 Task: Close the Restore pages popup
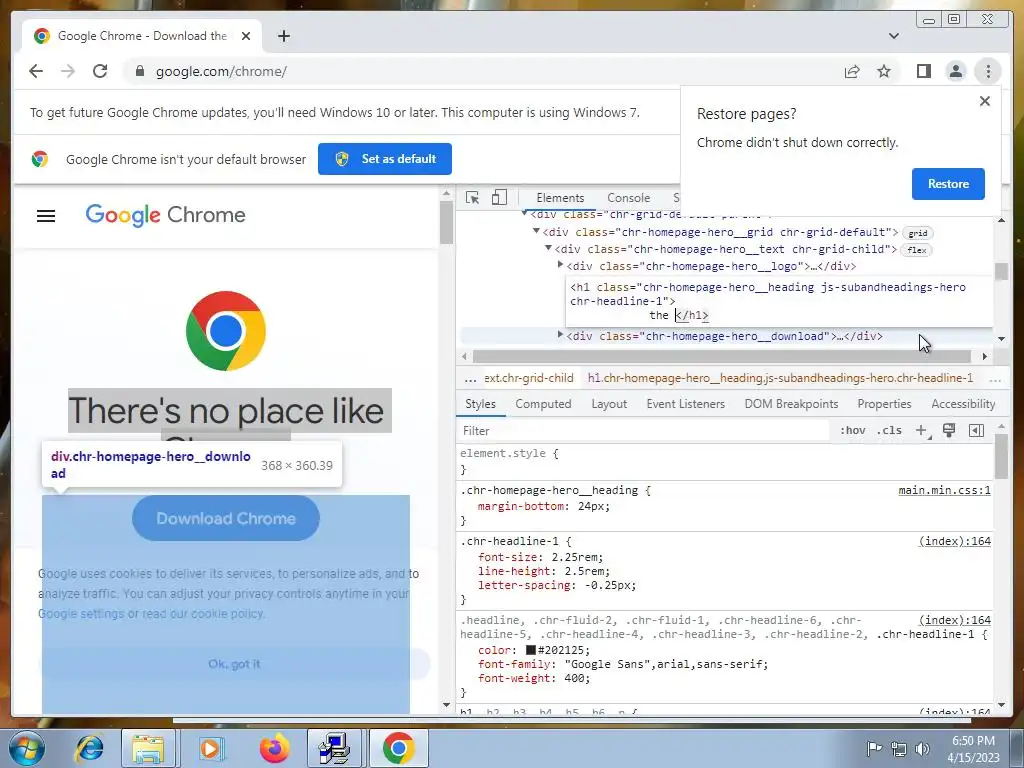point(985,101)
